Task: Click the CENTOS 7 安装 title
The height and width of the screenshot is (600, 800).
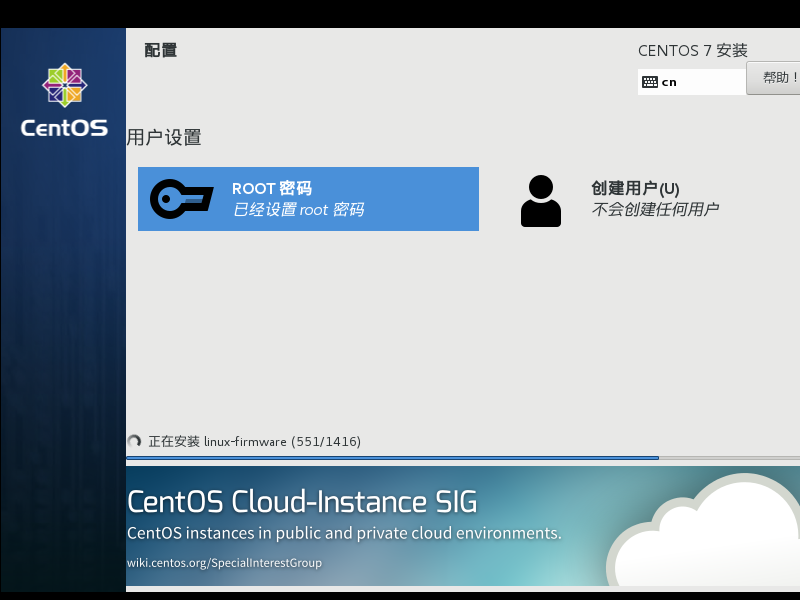Action: point(692,51)
